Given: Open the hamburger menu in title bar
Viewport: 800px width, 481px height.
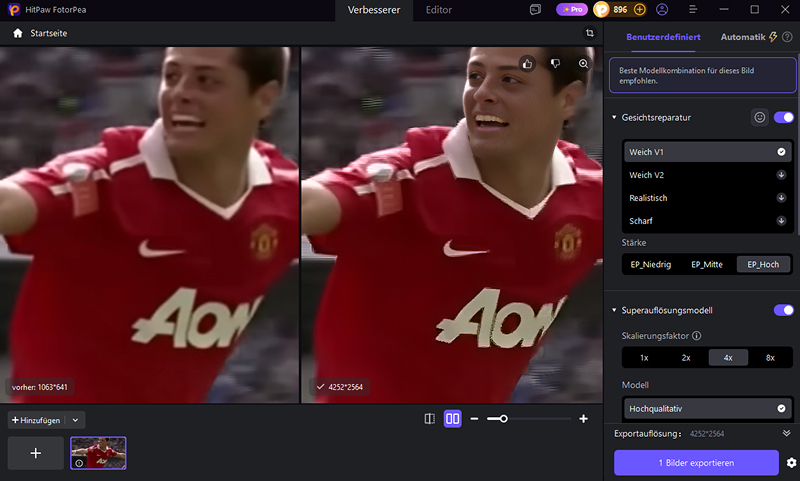Looking at the screenshot, I should tap(693, 9).
